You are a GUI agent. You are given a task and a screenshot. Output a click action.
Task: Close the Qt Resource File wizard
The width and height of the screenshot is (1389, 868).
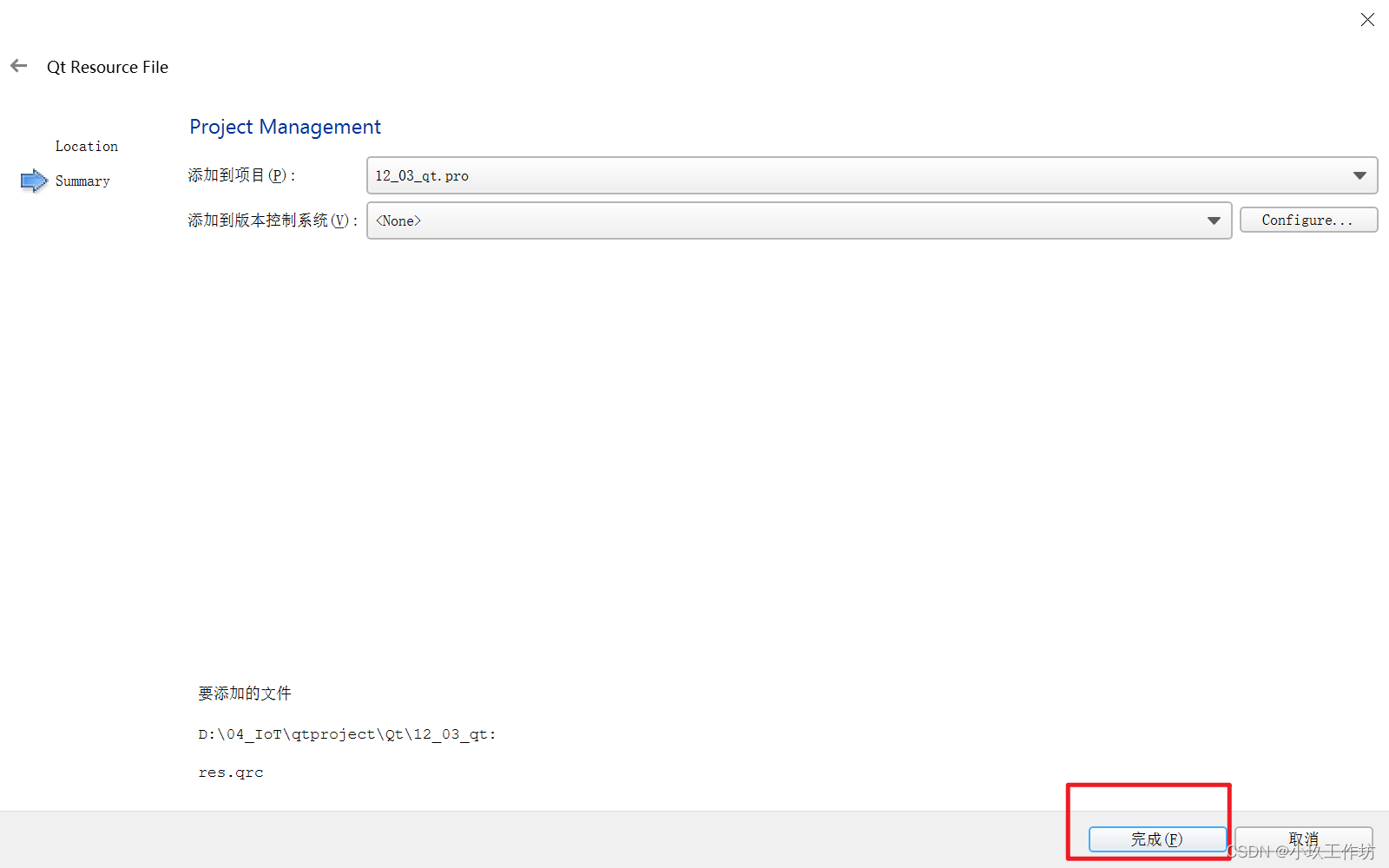pyautogui.click(x=1367, y=19)
